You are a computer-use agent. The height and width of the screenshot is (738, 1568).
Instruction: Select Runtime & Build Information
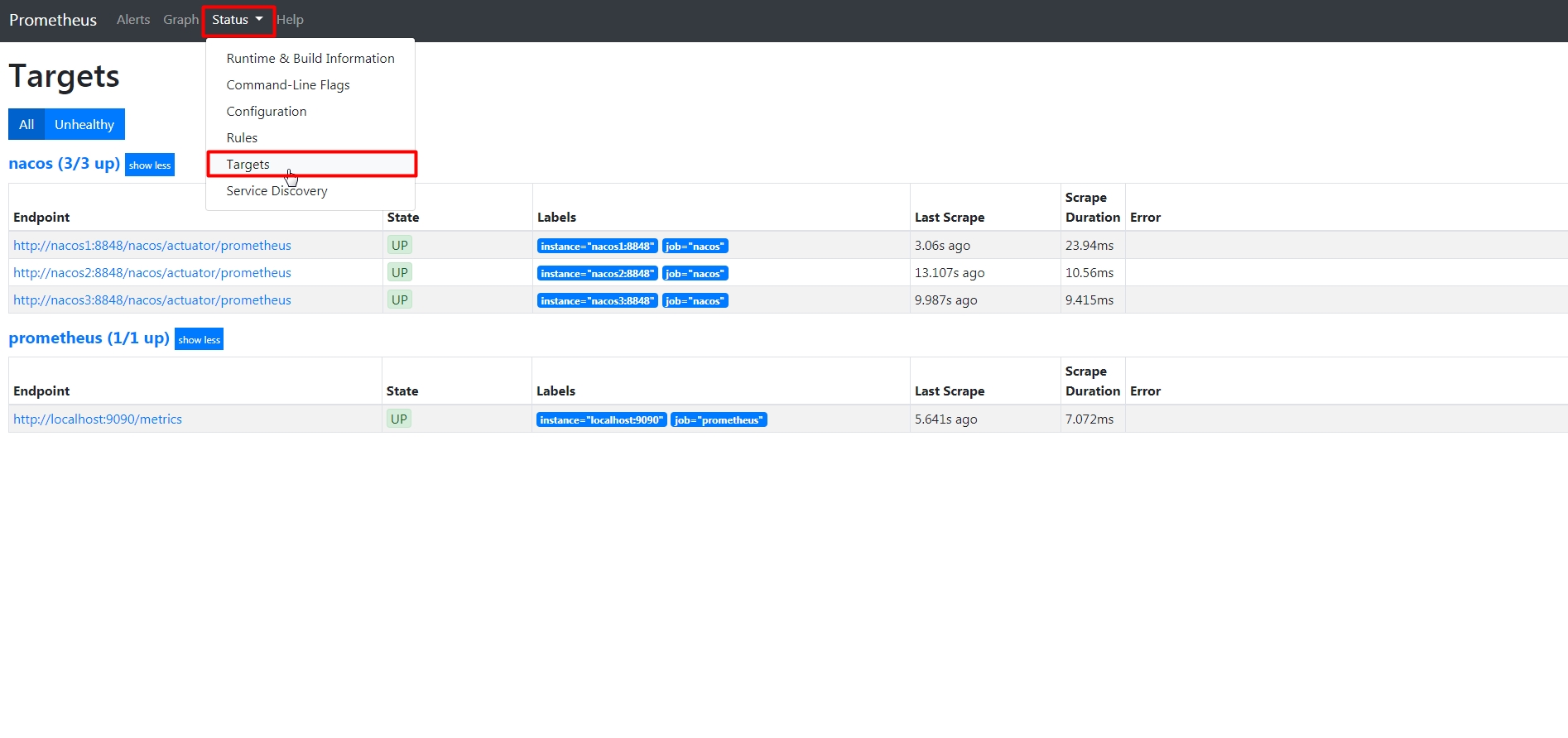[310, 59]
